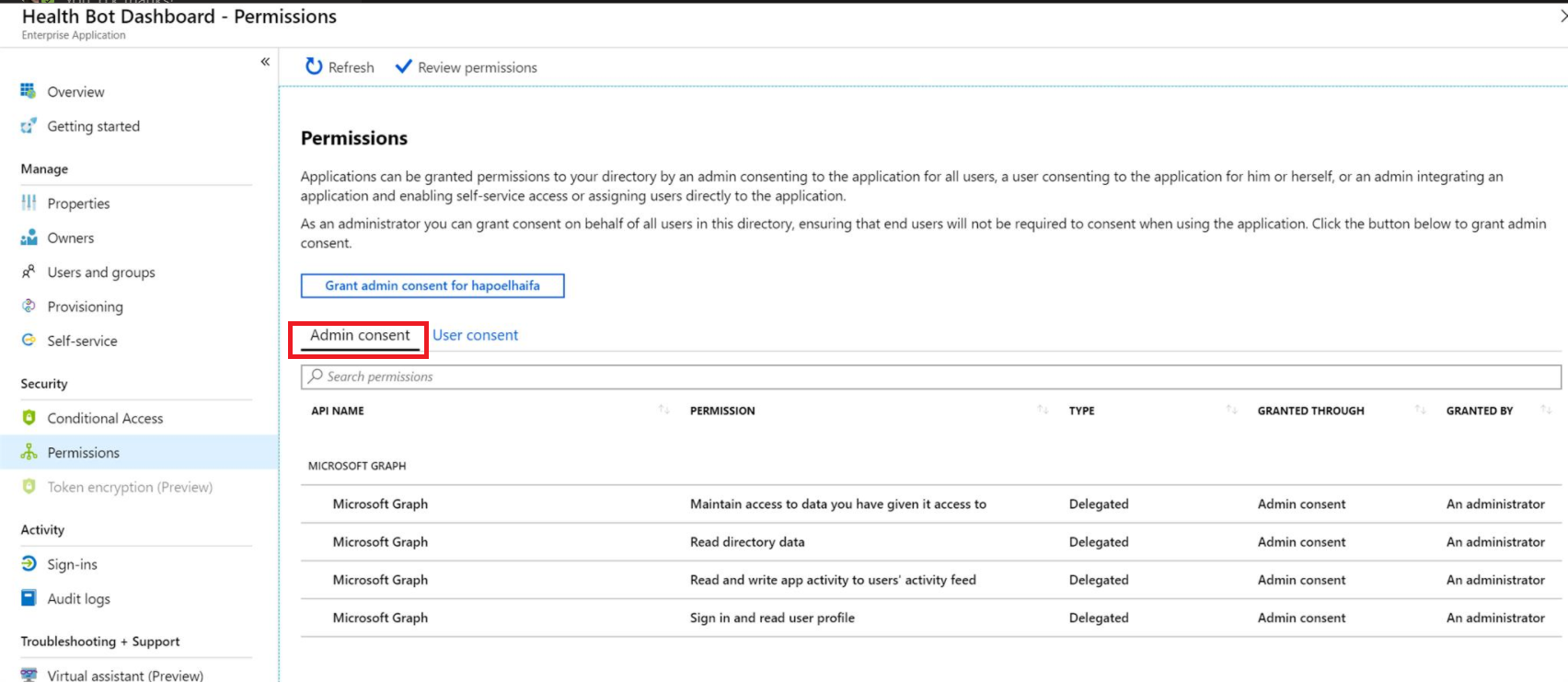Click the search magnifier icon
Image resolution: width=1568 pixels, height=694 pixels.
click(x=316, y=376)
